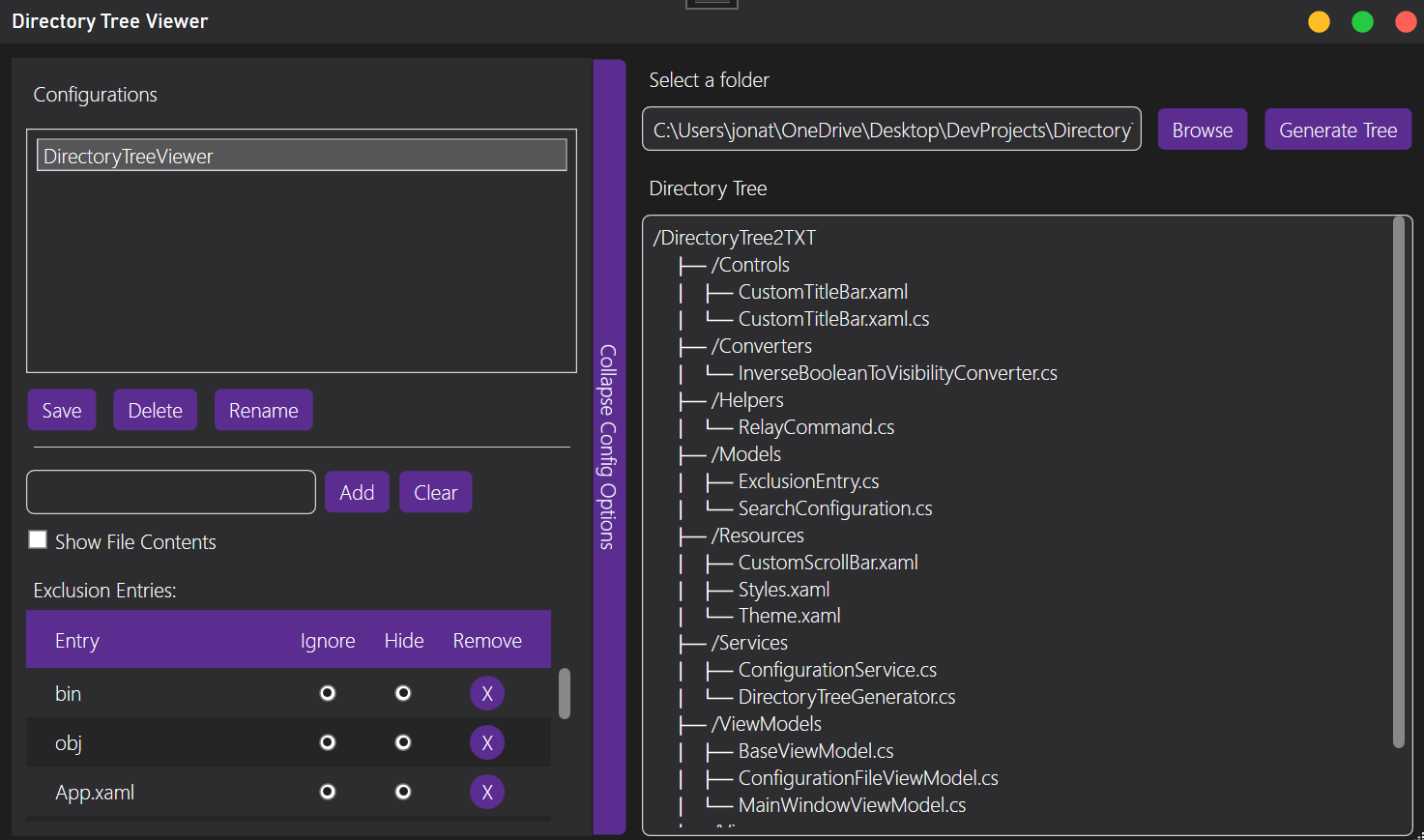Screen dimensions: 1424x840
Task: Collapse Config Options vertical bar
Action: point(609,447)
